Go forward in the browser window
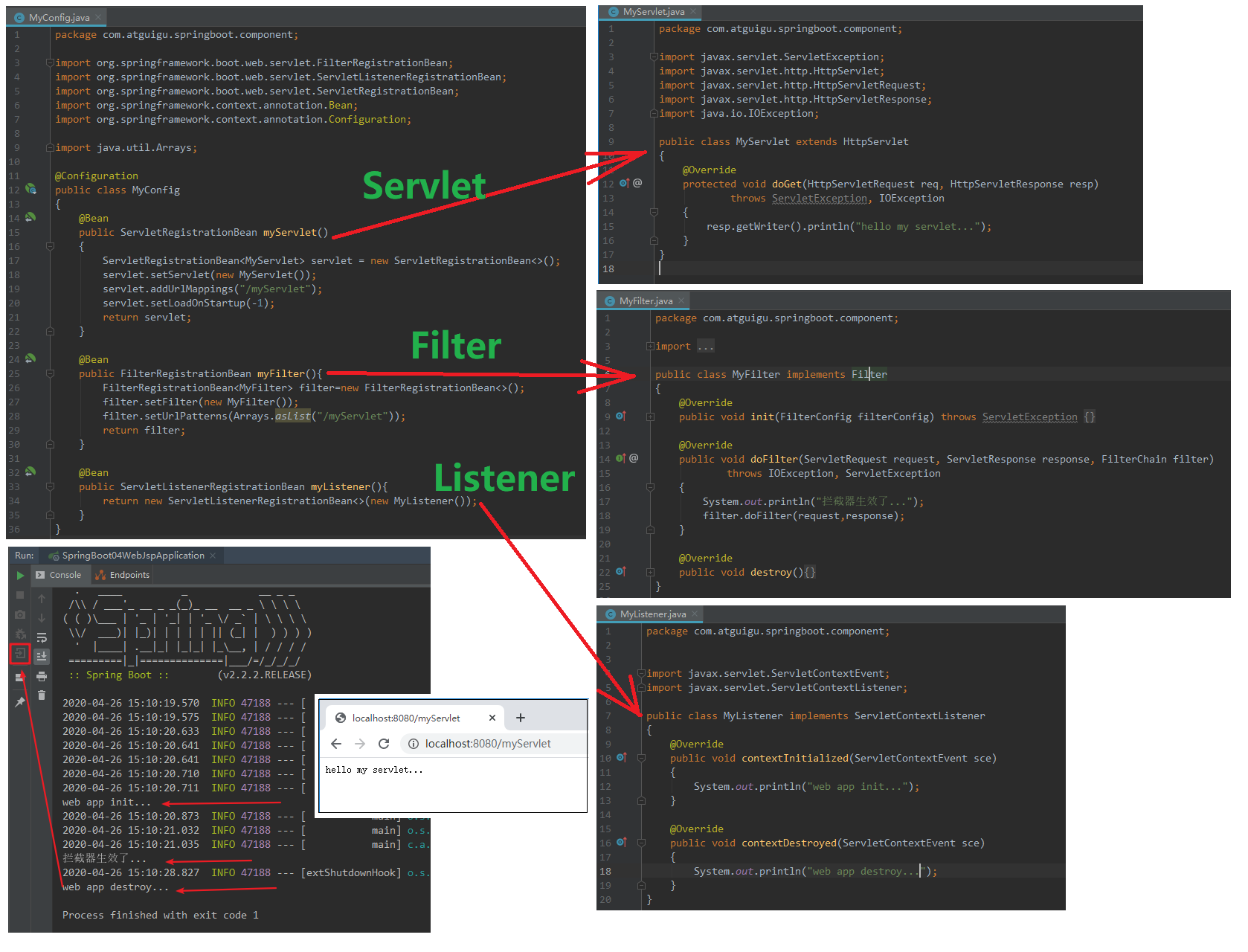This screenshot has height=952, width=1248. pyautogui.click(x=360, y=744)
